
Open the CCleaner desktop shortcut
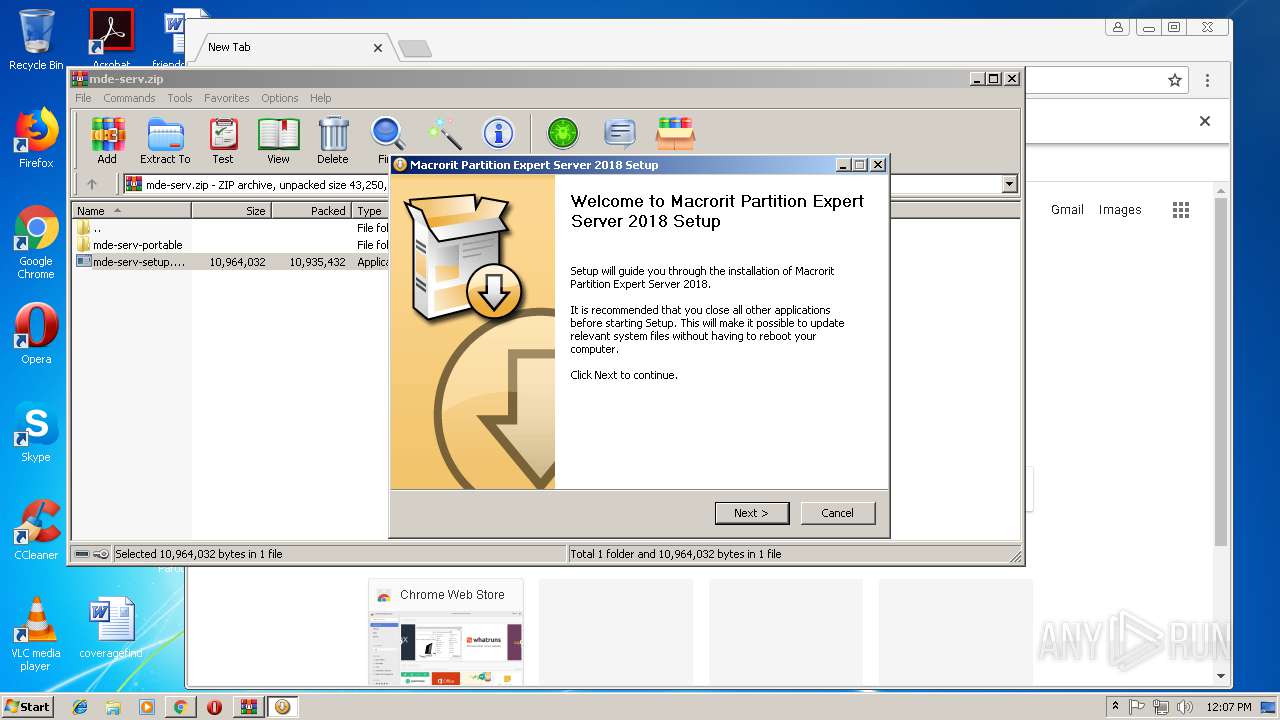(x=36, y=530)
